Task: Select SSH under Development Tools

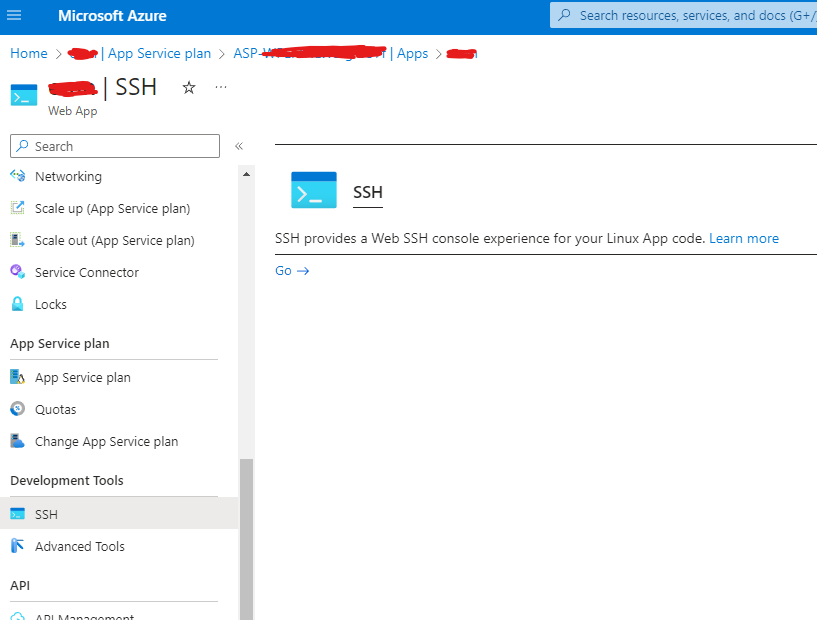Action: pos(119,514)
